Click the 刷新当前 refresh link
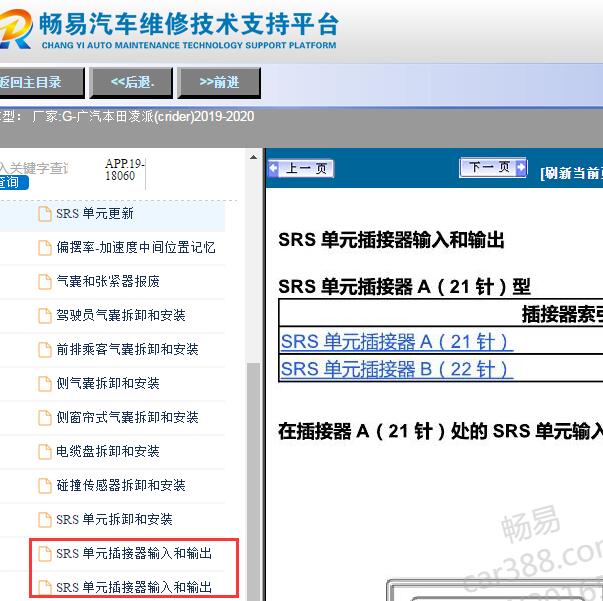This screenshot has height=601, width=603. [571, 173]
